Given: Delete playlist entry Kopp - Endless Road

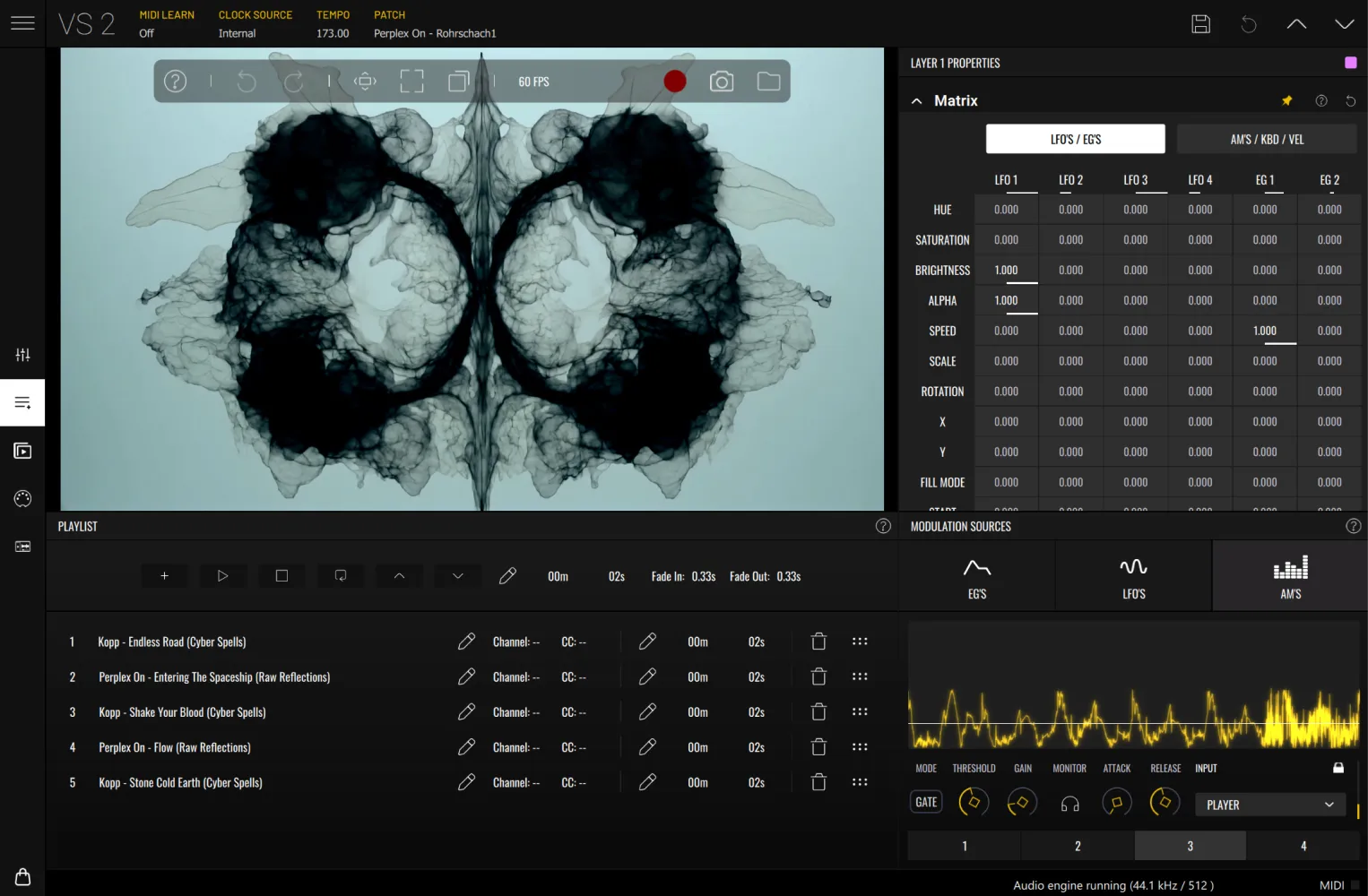Looking at the screenshot, I should coord(818,641).
